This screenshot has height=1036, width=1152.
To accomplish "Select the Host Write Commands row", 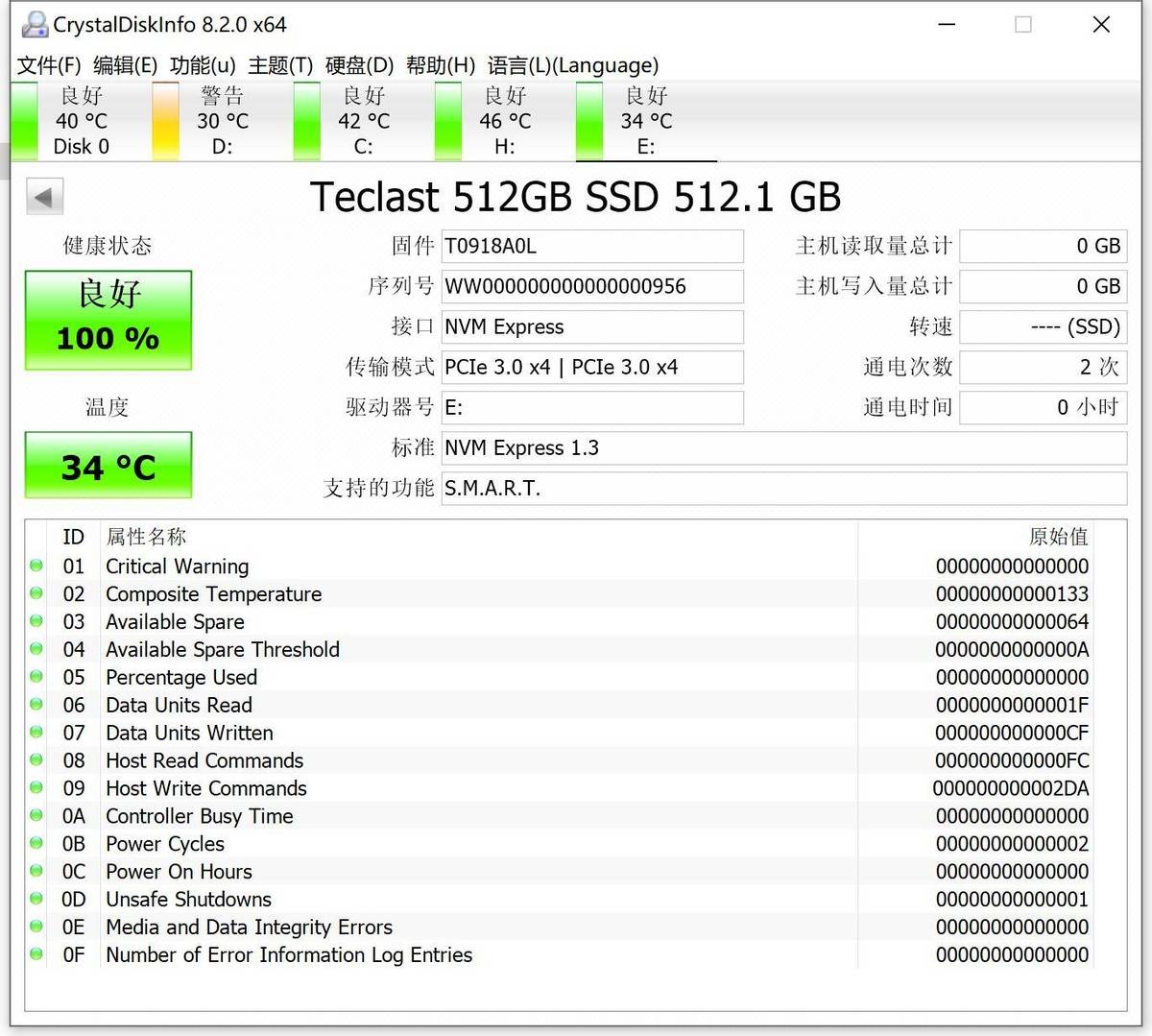I will coord(561,788).
